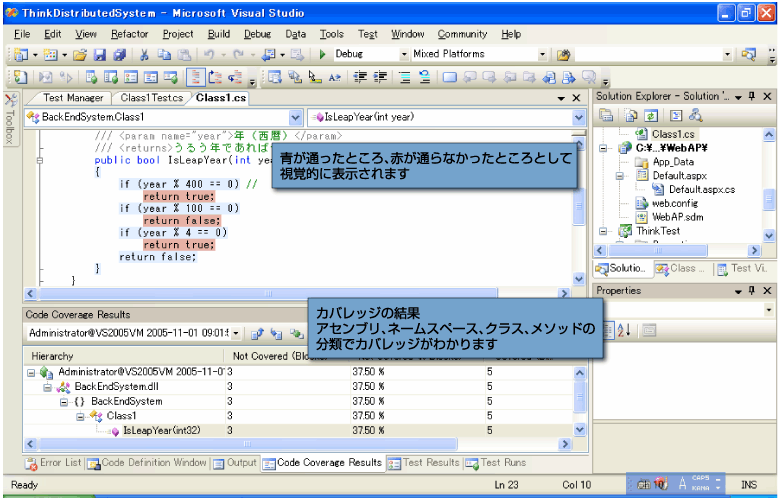Viewport: 780px width, 500px height.
Task: Open the coverage run selection dropdown
Action: click(x=236, y=333)
